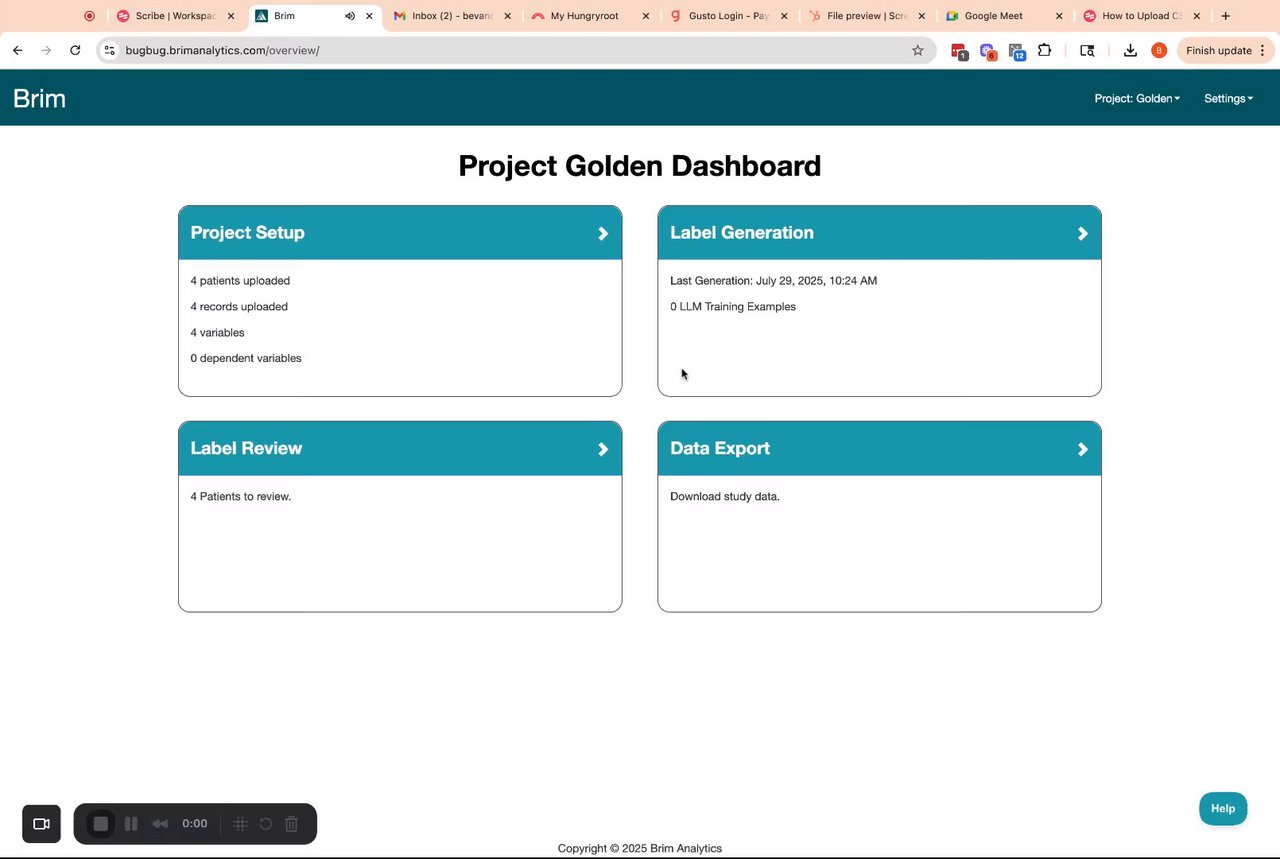Open the Label Generation arrow
Viewport: 1280px width, 859px height.
tap(1083, 233)
